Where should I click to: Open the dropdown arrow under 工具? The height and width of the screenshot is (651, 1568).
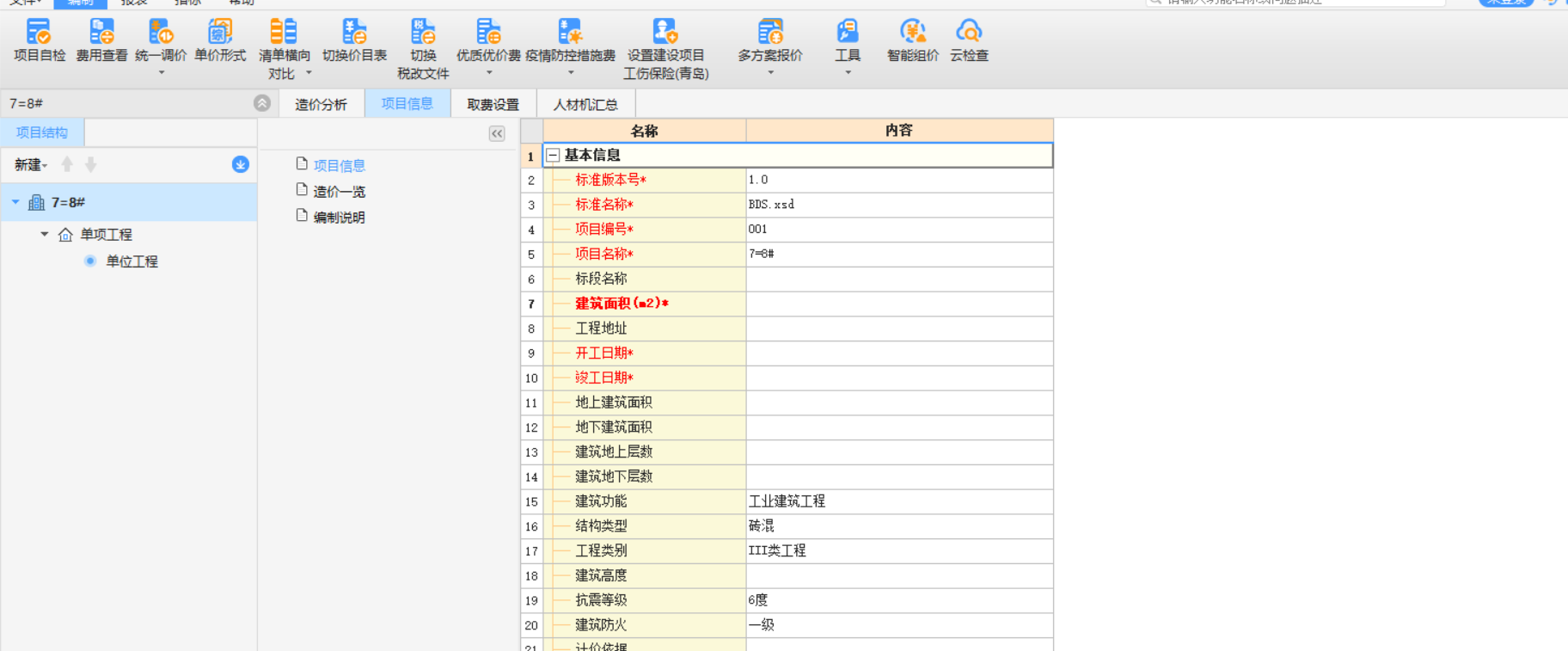click(x=848, y=73)
